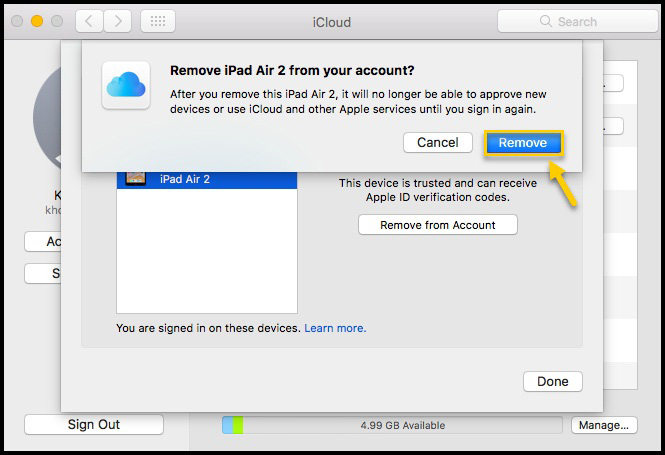Click Remove from Account button
Screen dimensions: 665x455
pyautogui.click(x=438, y=225)
